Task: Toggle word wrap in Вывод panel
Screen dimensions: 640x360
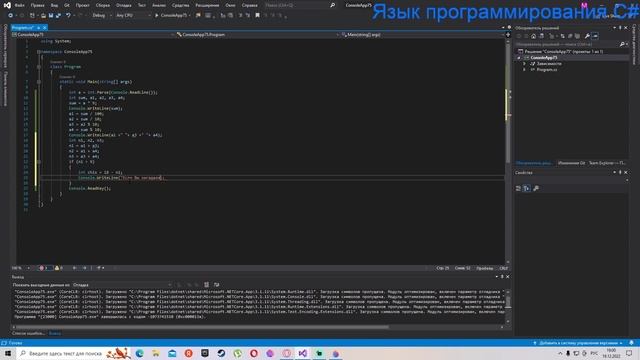Action: pyautogui.click(x=216, y=285)
